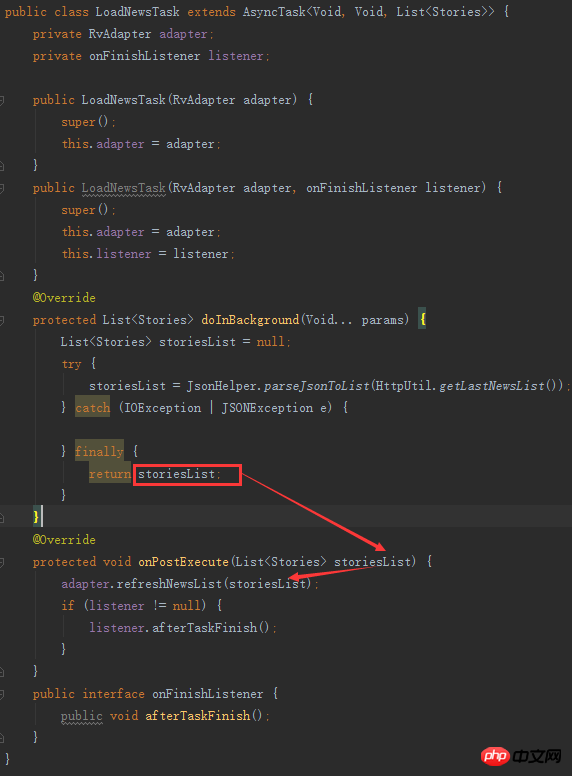
Task: Collapse the doInBackground method fold marker
Action: point(2,320)
